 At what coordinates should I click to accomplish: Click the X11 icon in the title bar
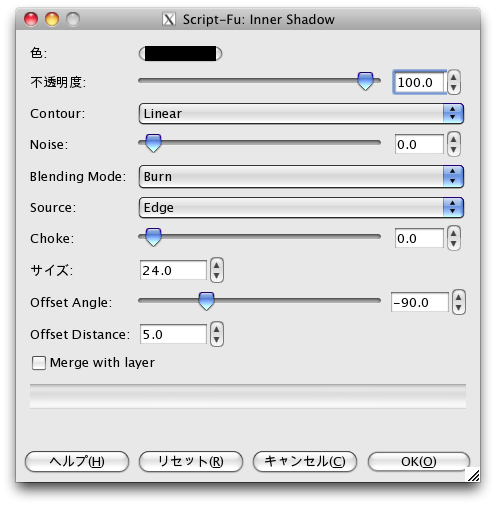[x=169, y=19]
